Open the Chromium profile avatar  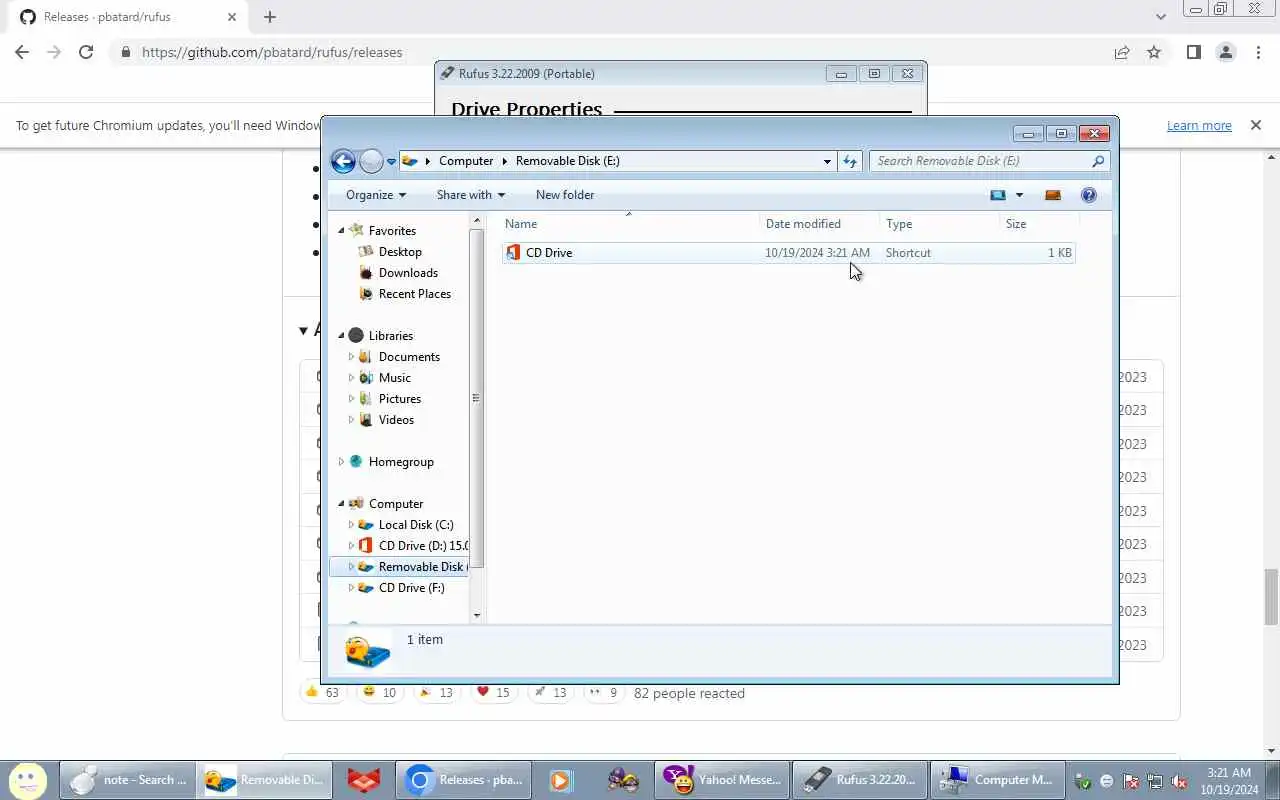1226,53
